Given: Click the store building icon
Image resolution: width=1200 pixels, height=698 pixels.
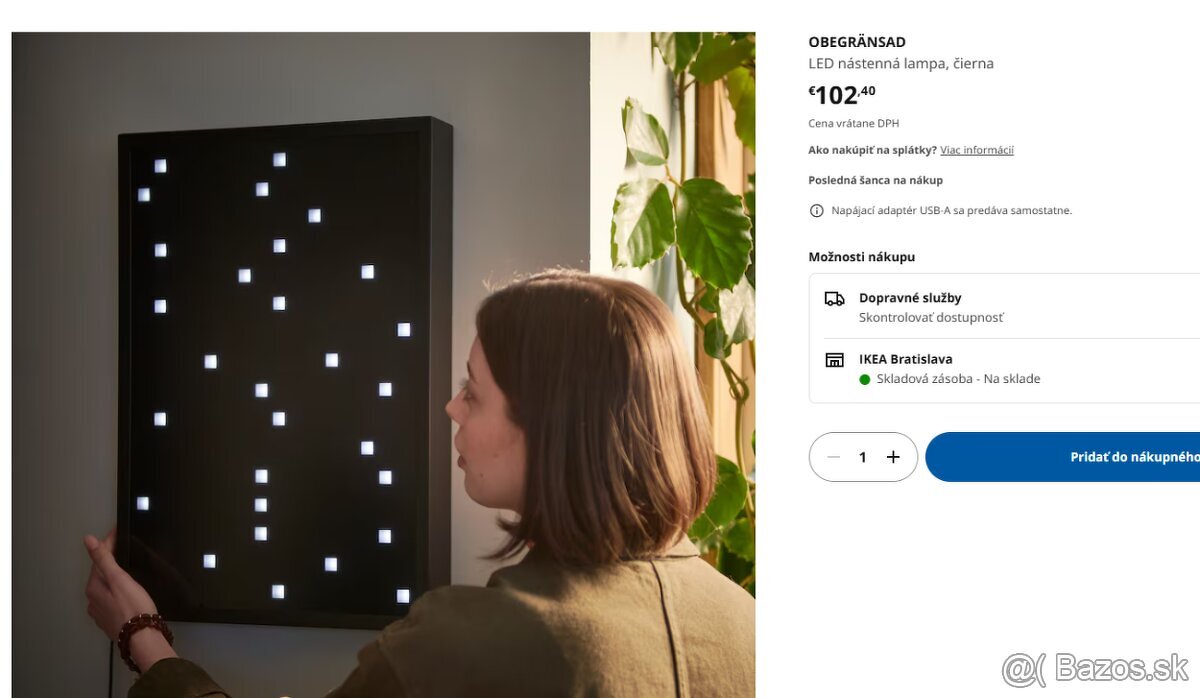Looking at the screenshot, I should (834, 359).
